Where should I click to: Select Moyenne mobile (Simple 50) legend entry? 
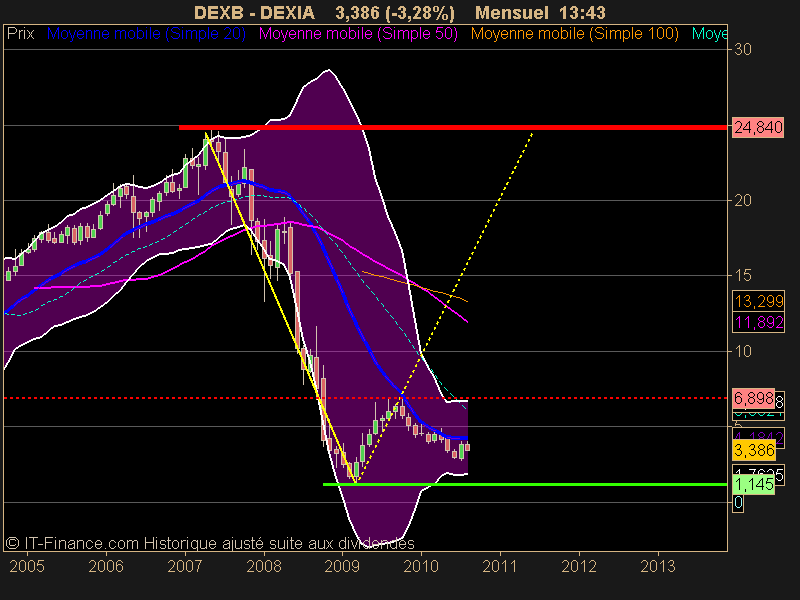[x=358, y=34]
